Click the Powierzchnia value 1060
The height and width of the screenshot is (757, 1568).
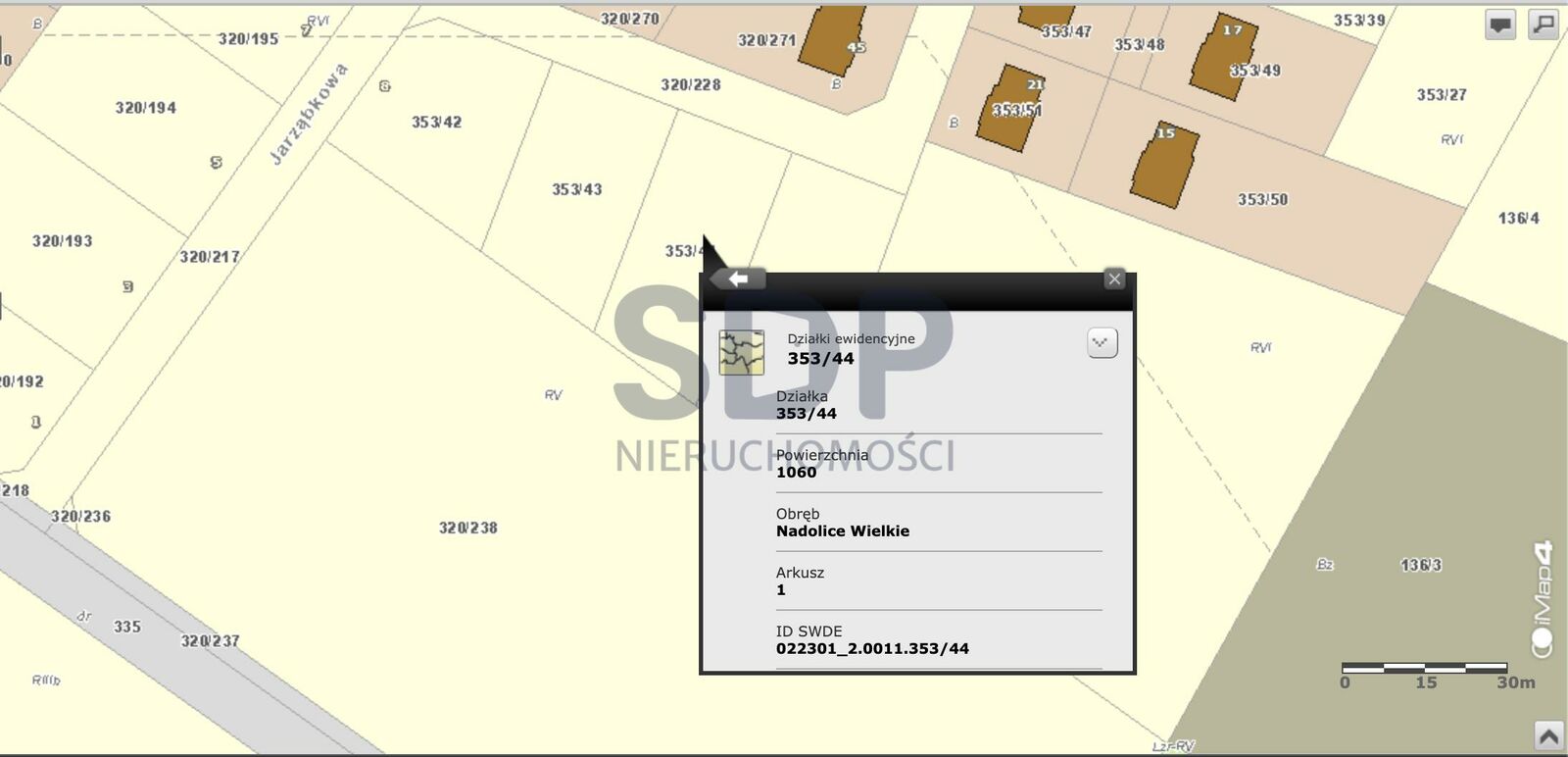click(x=796, y=473)
